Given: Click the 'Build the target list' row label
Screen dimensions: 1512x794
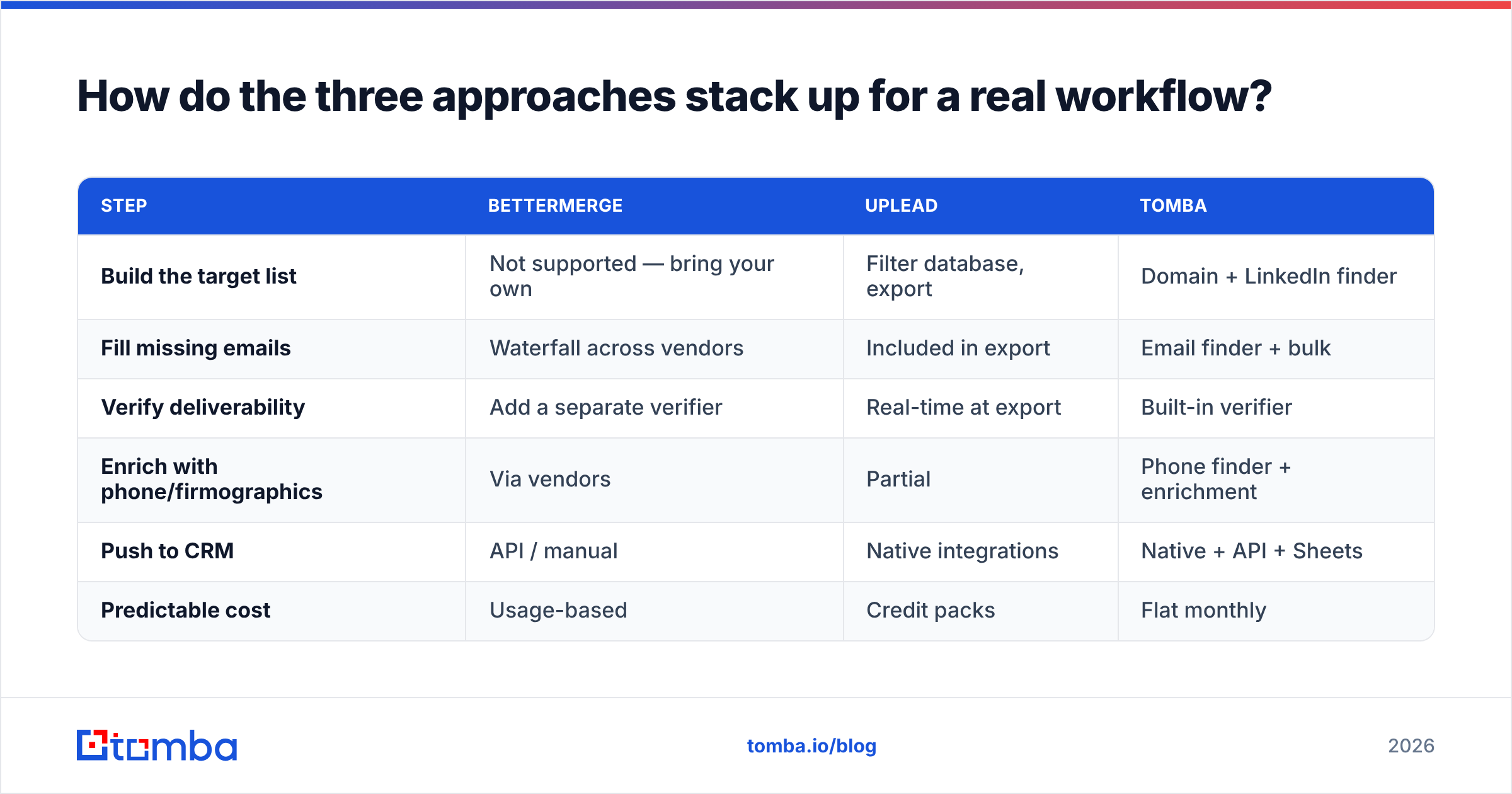Looking at the screenshot, I should [x=198, y=276].
